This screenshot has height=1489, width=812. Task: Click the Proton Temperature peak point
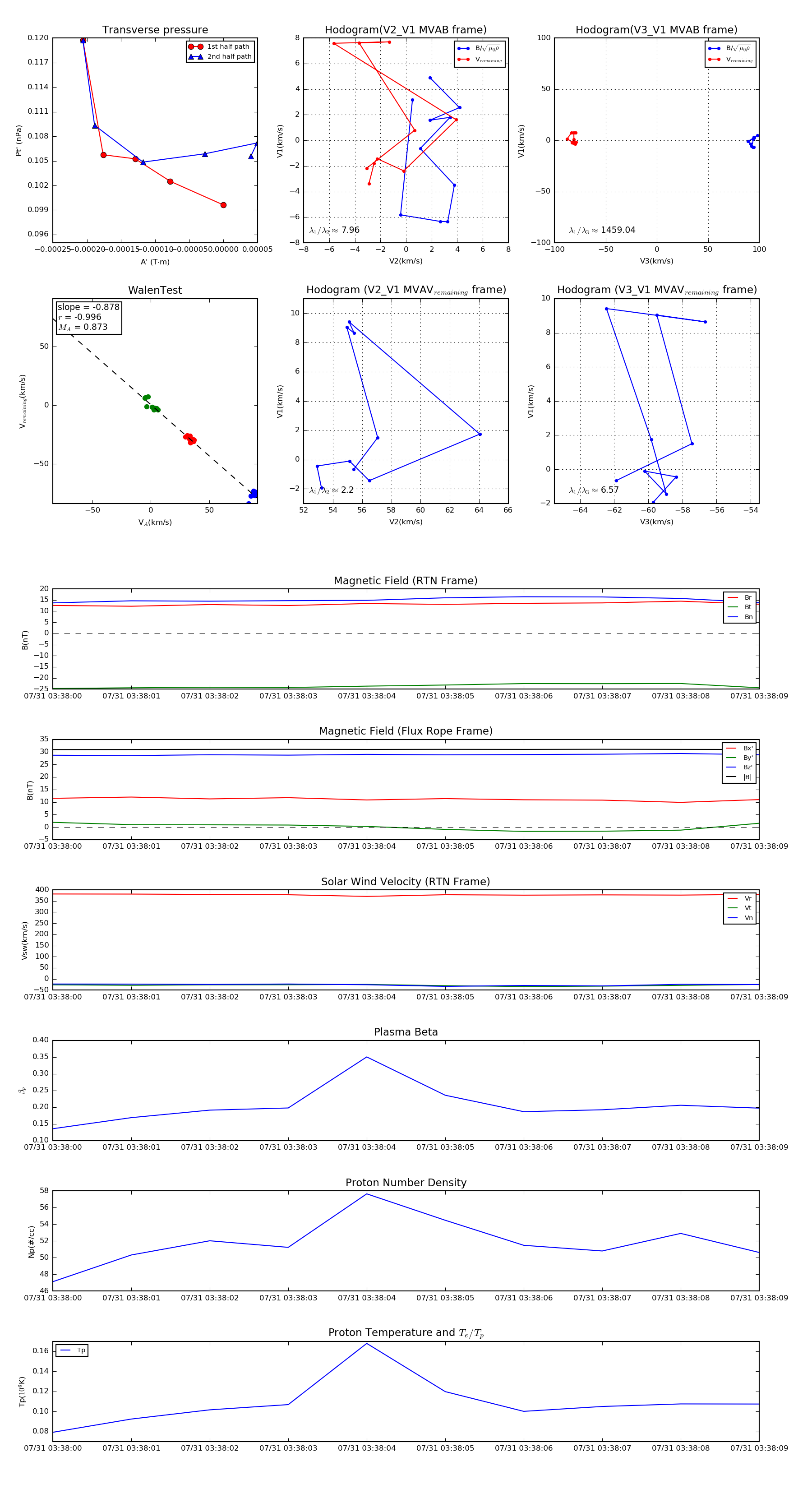click(x=366, y=1343)
